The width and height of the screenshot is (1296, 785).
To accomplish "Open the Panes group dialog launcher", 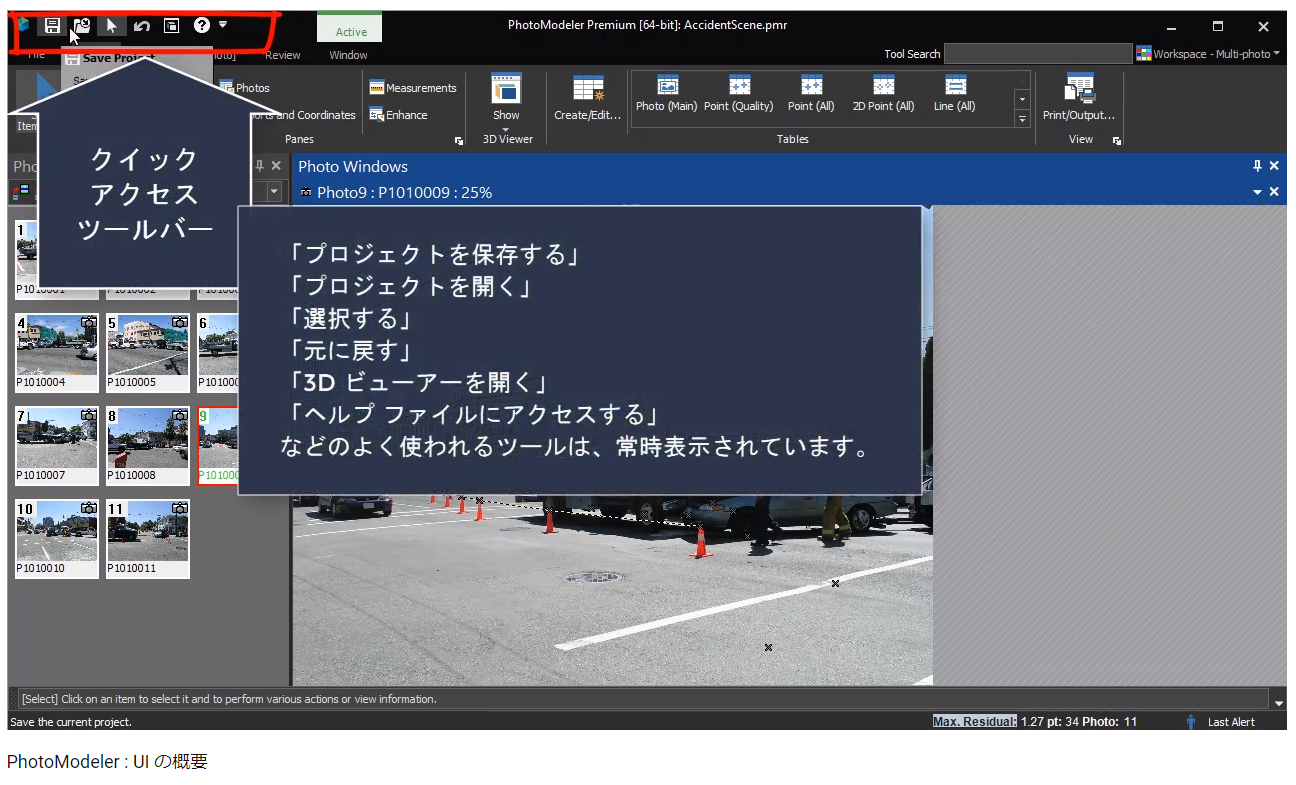I will (x=459, y=141).
